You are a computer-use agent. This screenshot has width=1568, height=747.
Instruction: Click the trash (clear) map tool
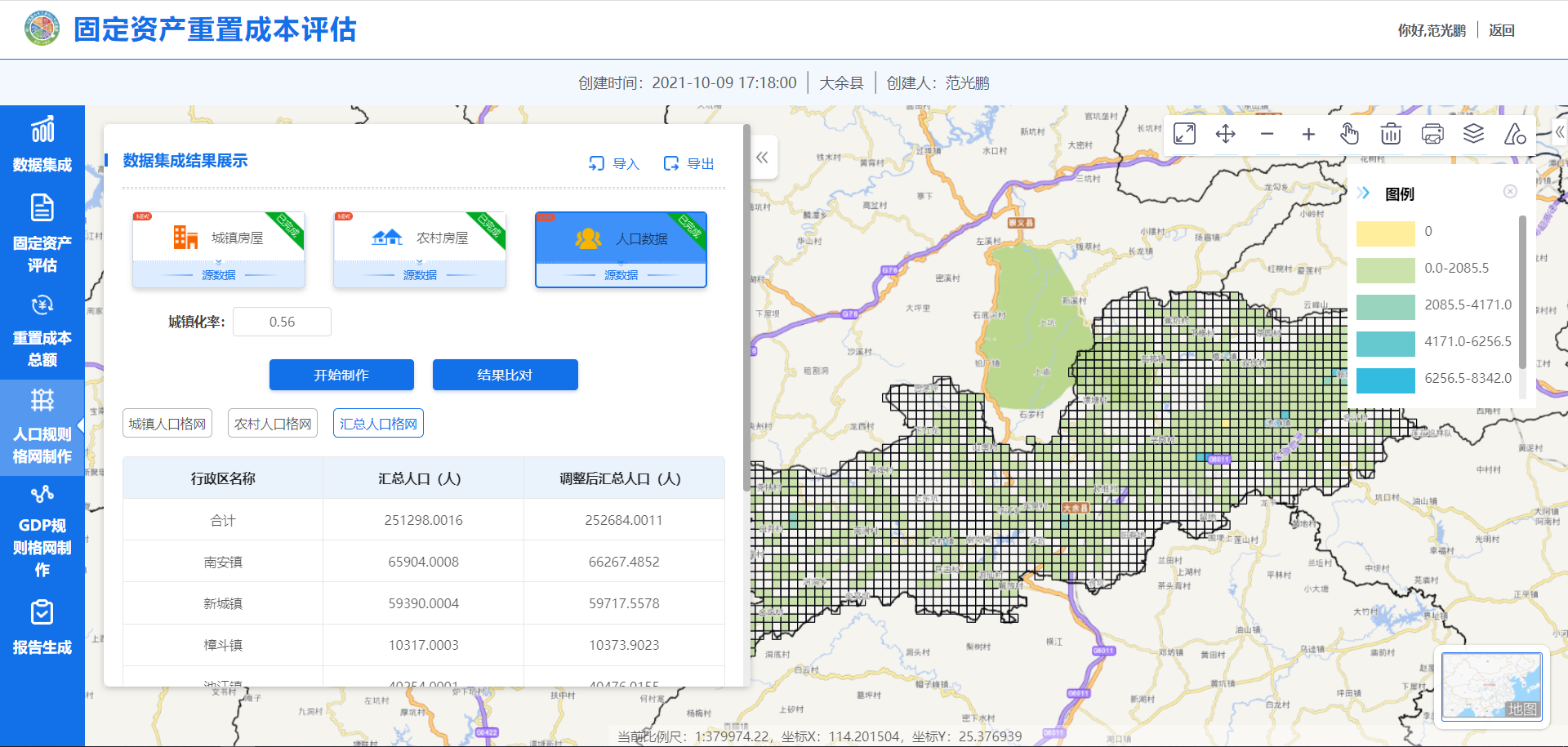(x=1391, y=134)
